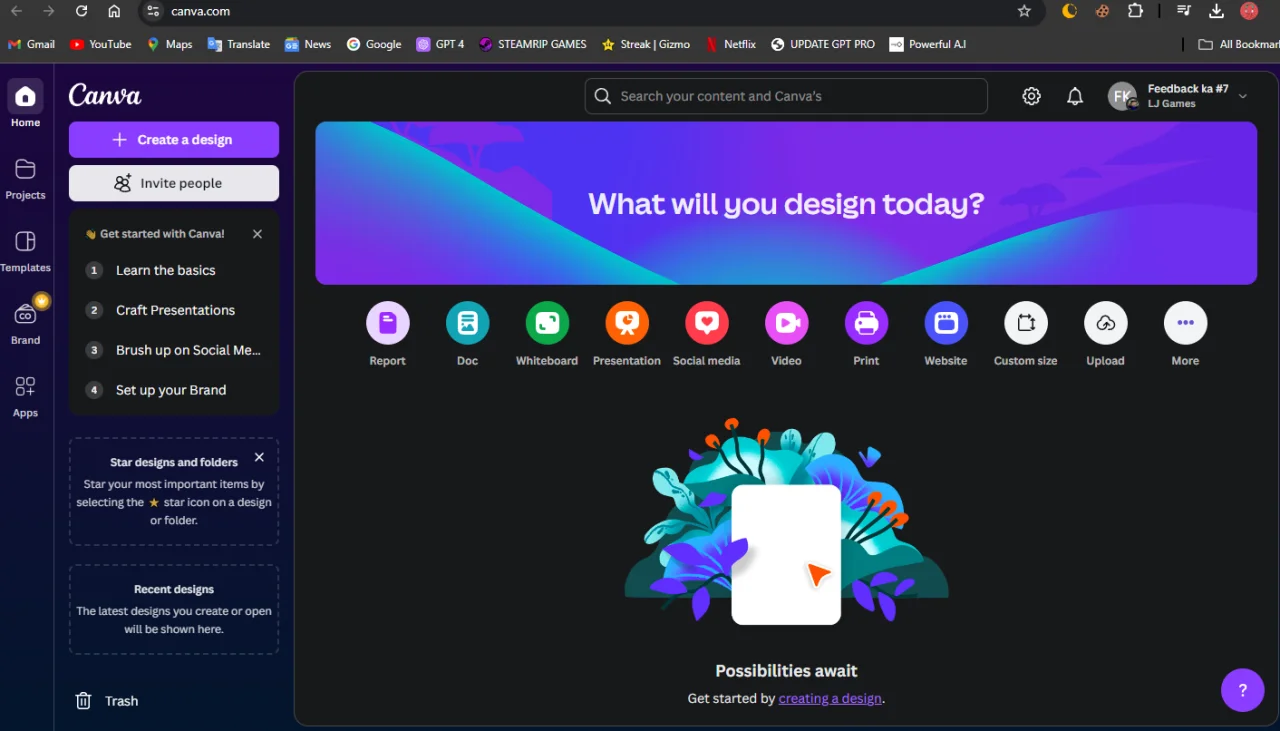Viewport: 1280px width, 731px height.
Task: Click the site information icon beside canva.com
Action: [152, 11]
